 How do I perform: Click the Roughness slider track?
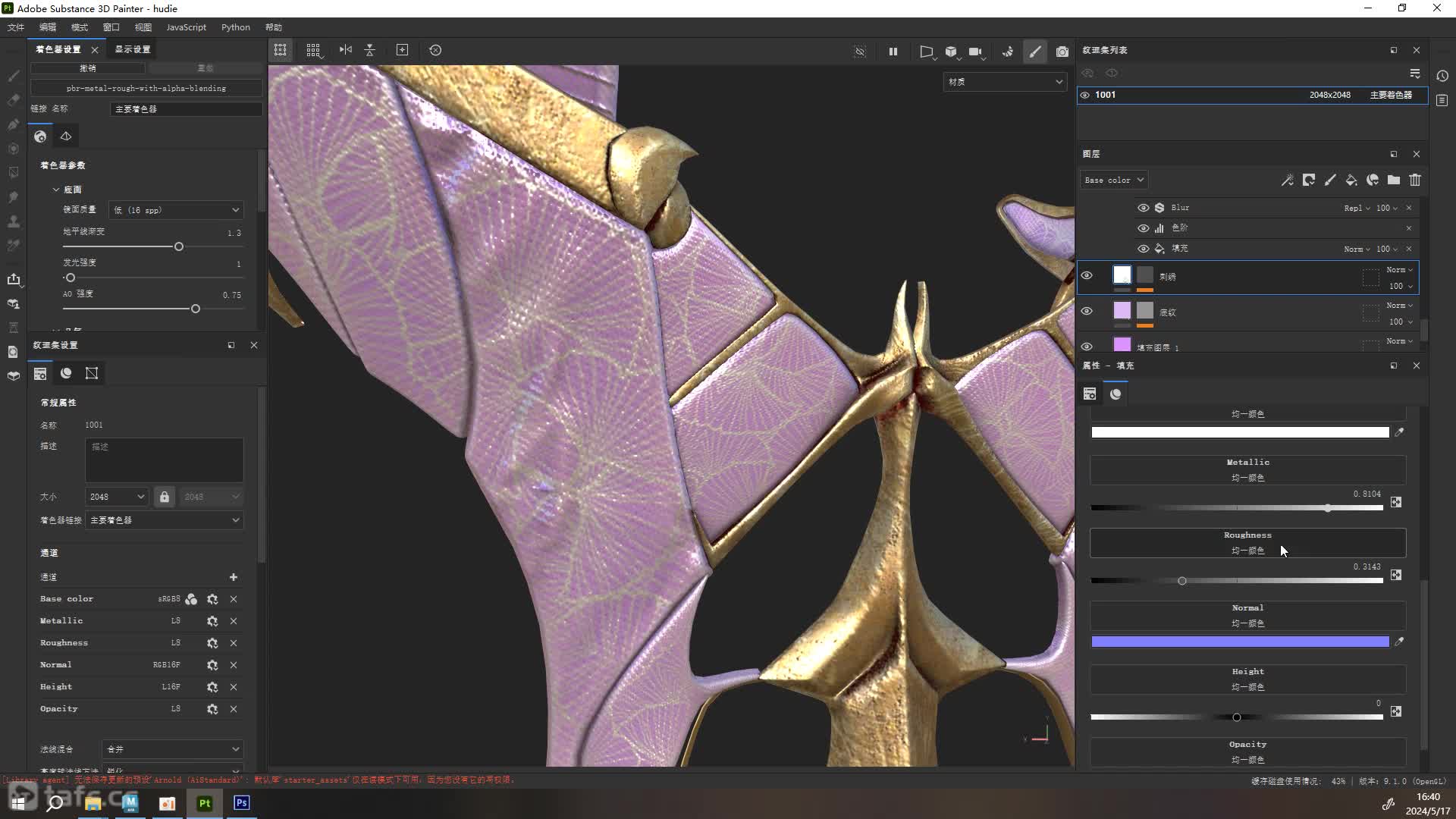click(1237, 581)
